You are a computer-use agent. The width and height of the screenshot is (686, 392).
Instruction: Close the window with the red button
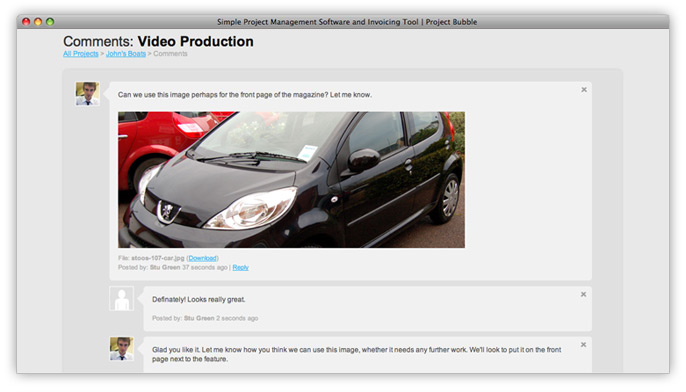point(26,21)
